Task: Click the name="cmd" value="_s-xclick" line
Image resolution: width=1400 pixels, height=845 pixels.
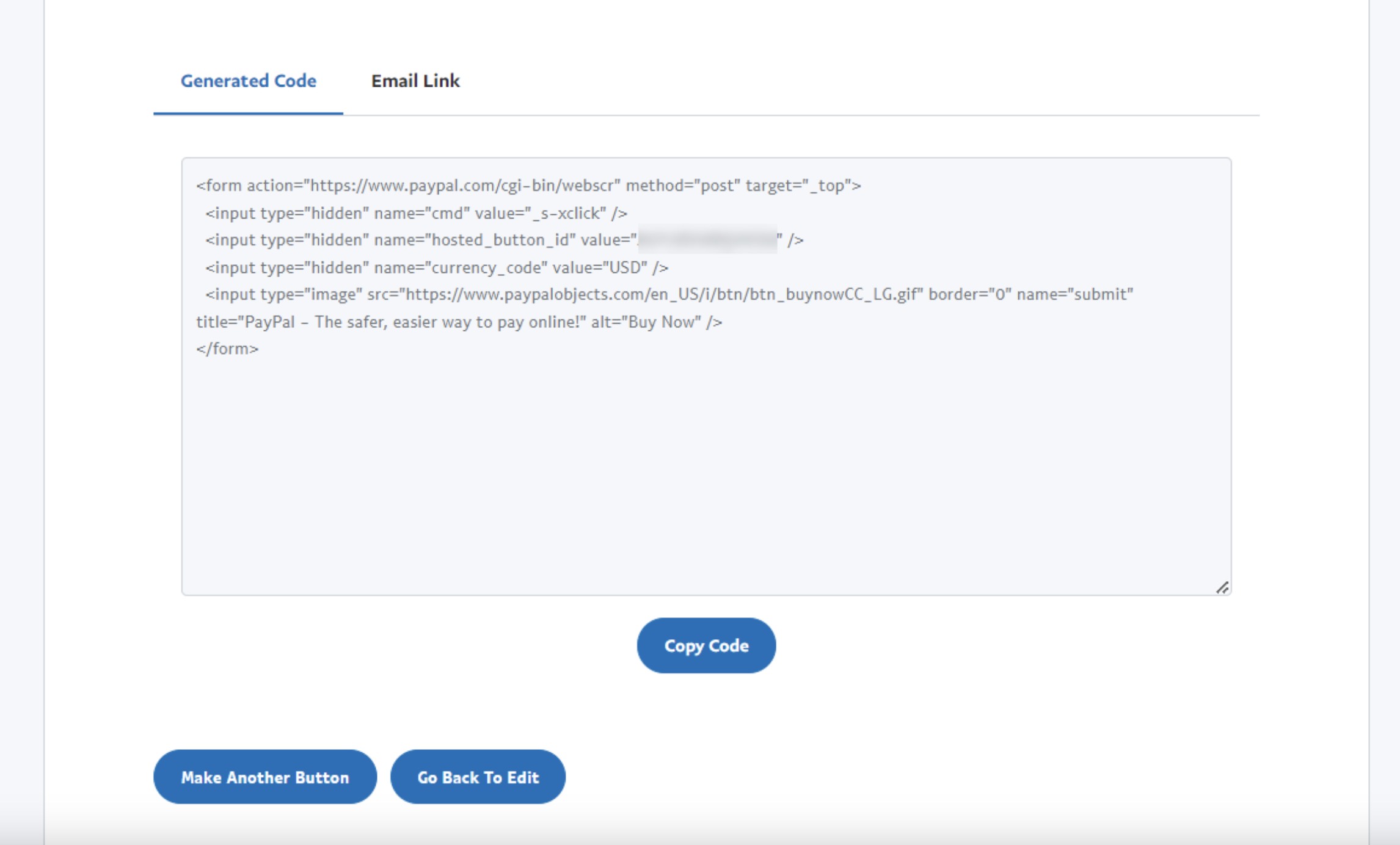Action: click(416, 213)
